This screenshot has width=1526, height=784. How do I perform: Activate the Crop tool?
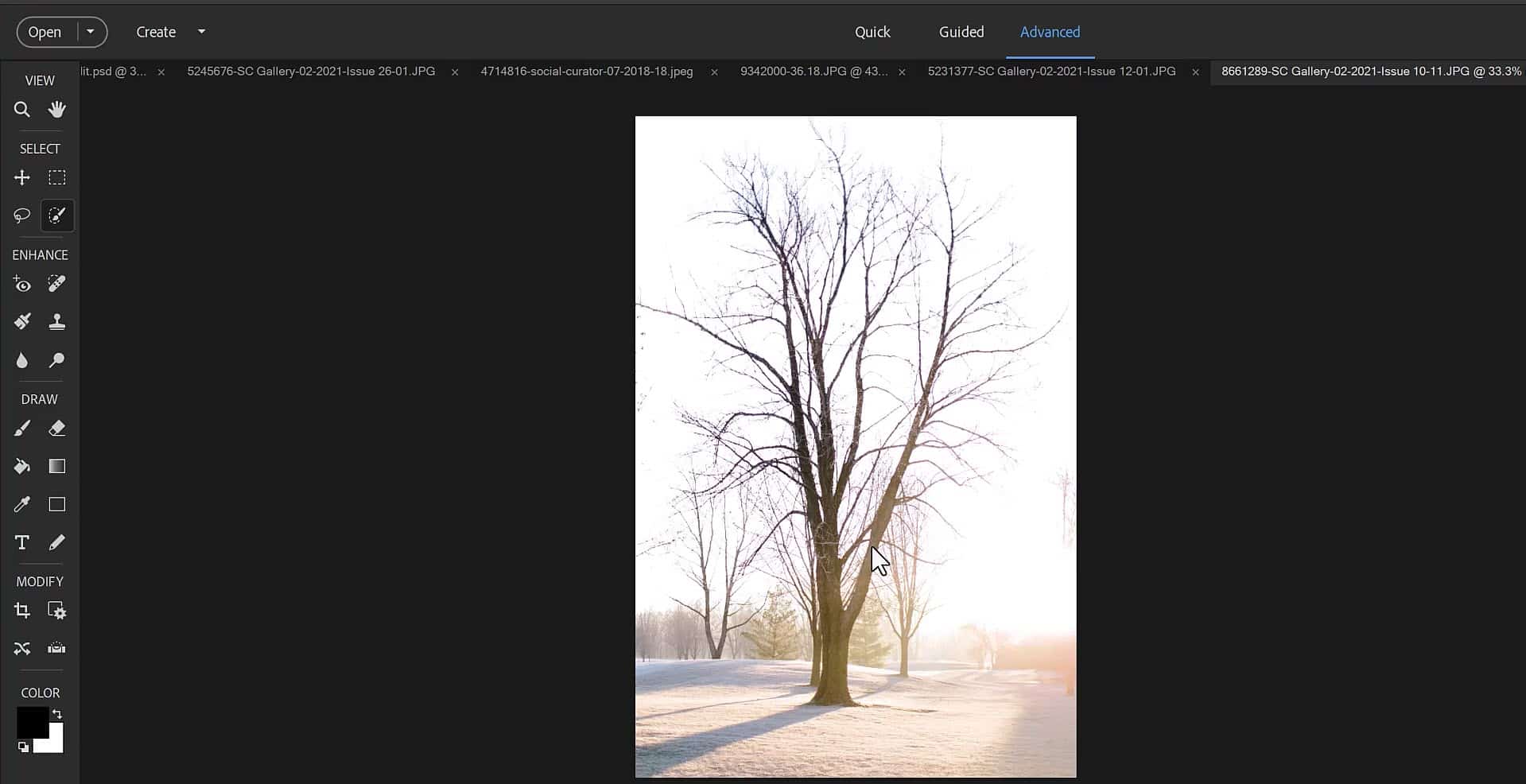click(22, 611)
